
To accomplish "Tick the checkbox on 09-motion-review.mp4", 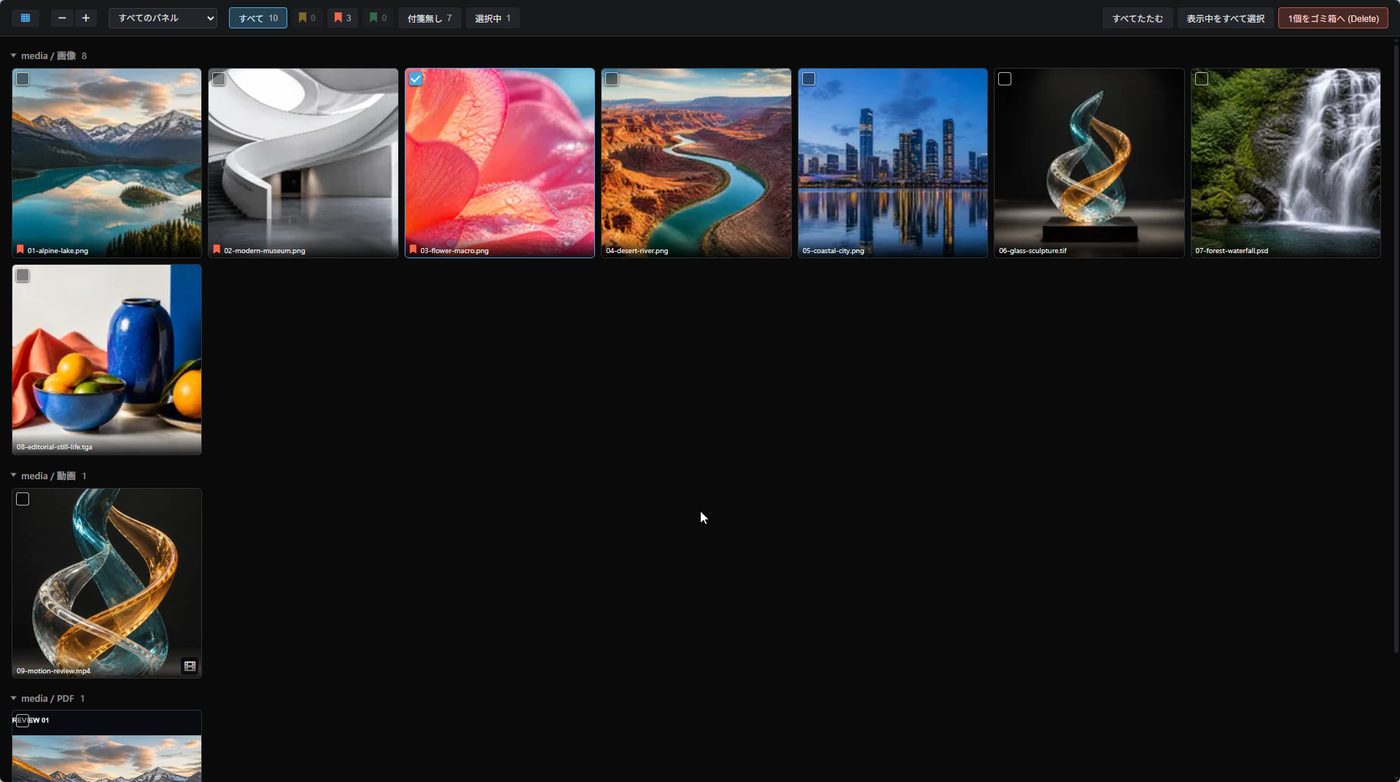I will (x=23, y=499).
